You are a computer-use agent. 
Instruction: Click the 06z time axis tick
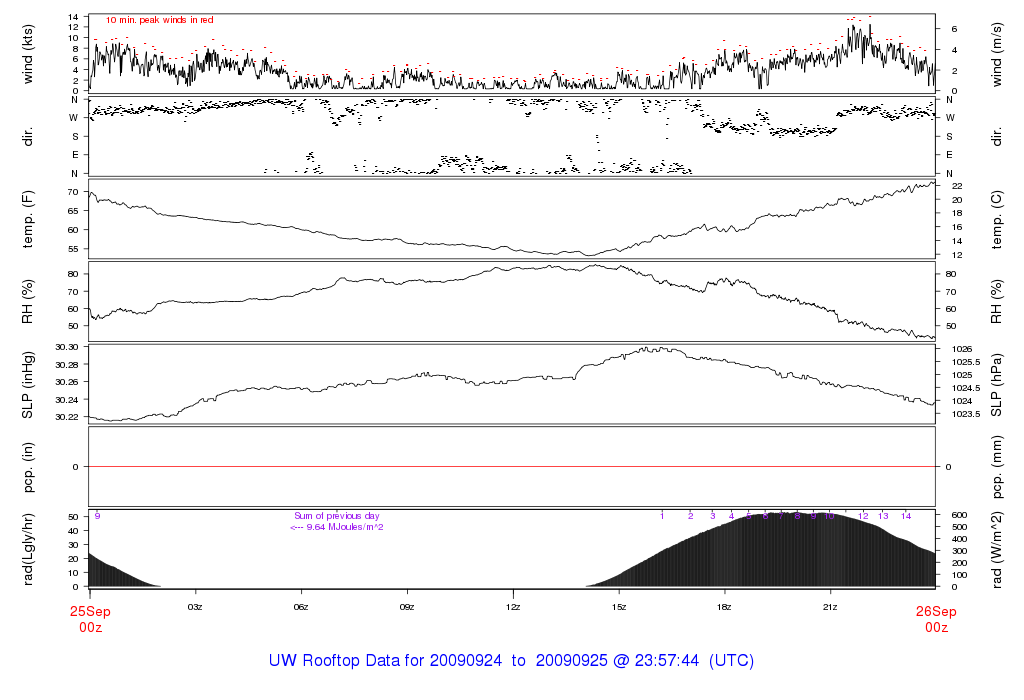click(x=301, y=607)
